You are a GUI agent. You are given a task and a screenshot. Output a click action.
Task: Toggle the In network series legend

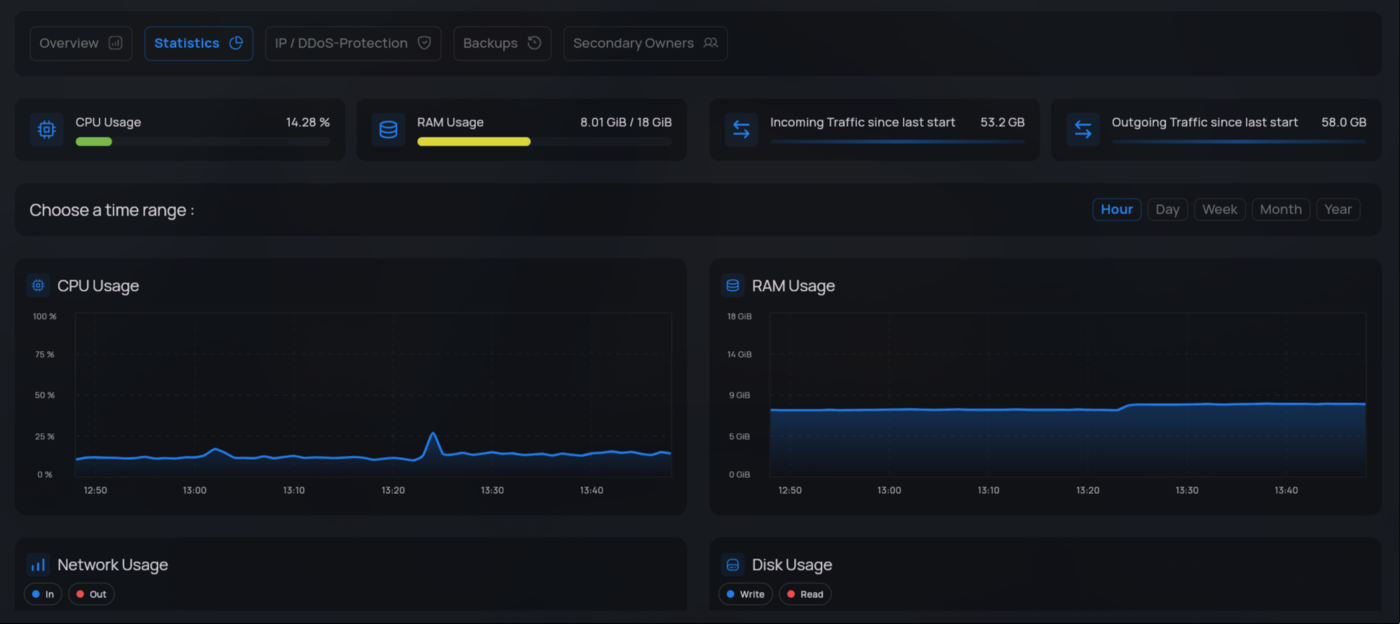pos(43,594)
